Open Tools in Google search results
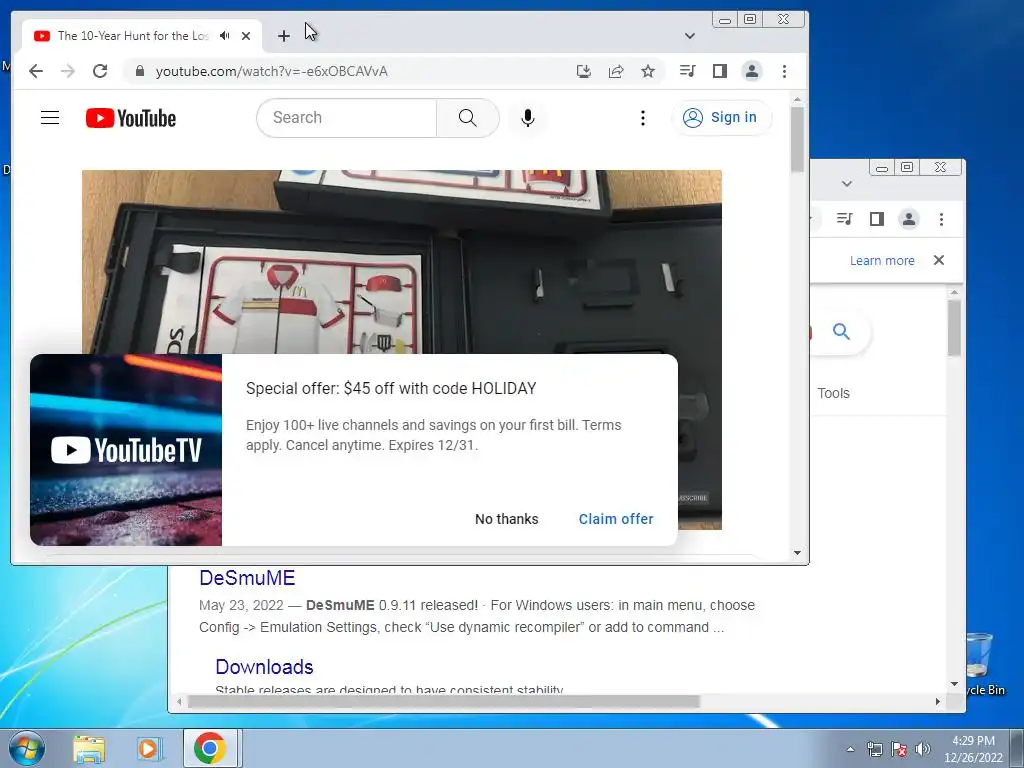 point(833,393)
